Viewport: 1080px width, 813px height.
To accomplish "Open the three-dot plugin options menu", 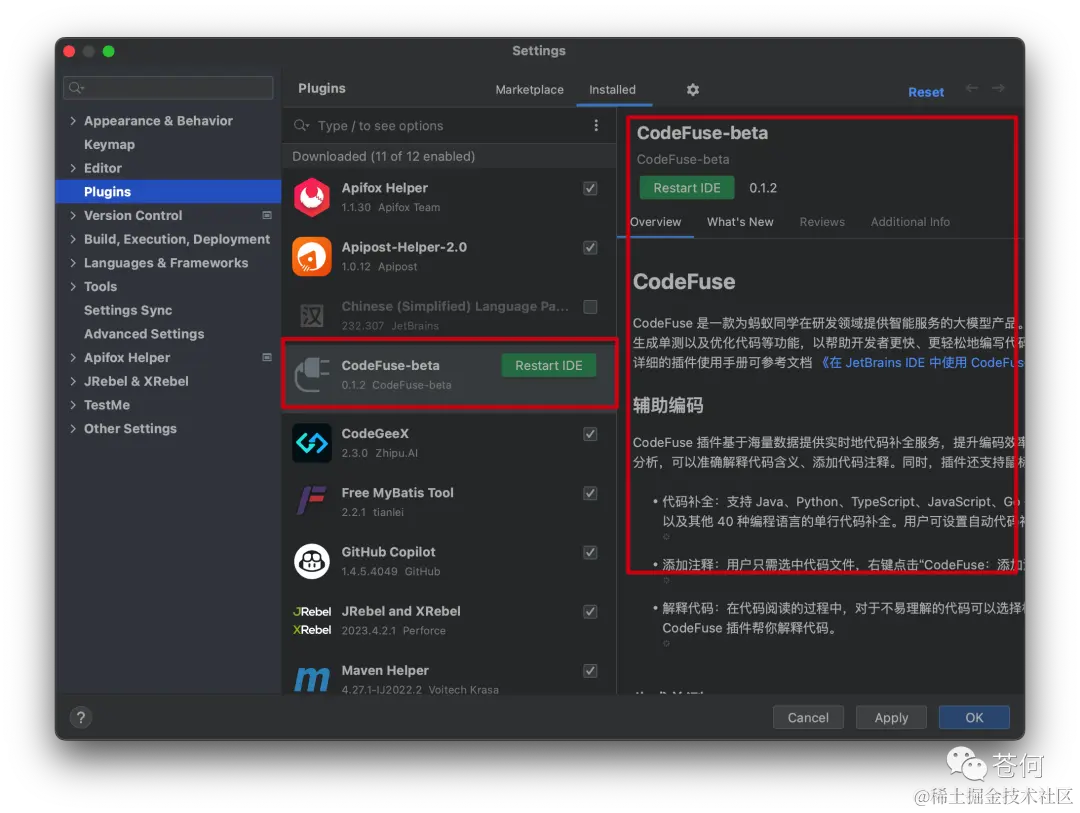I will 596,125.
